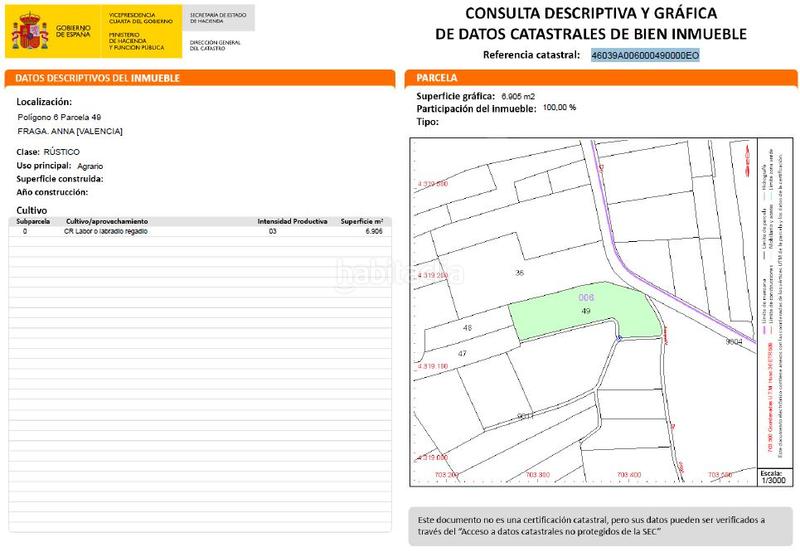This screenshot has height=551, width=800.
Task: Click the disclaimer note about 'certificación catastral'
Action: pyautogui.click(x=603, y=526)
